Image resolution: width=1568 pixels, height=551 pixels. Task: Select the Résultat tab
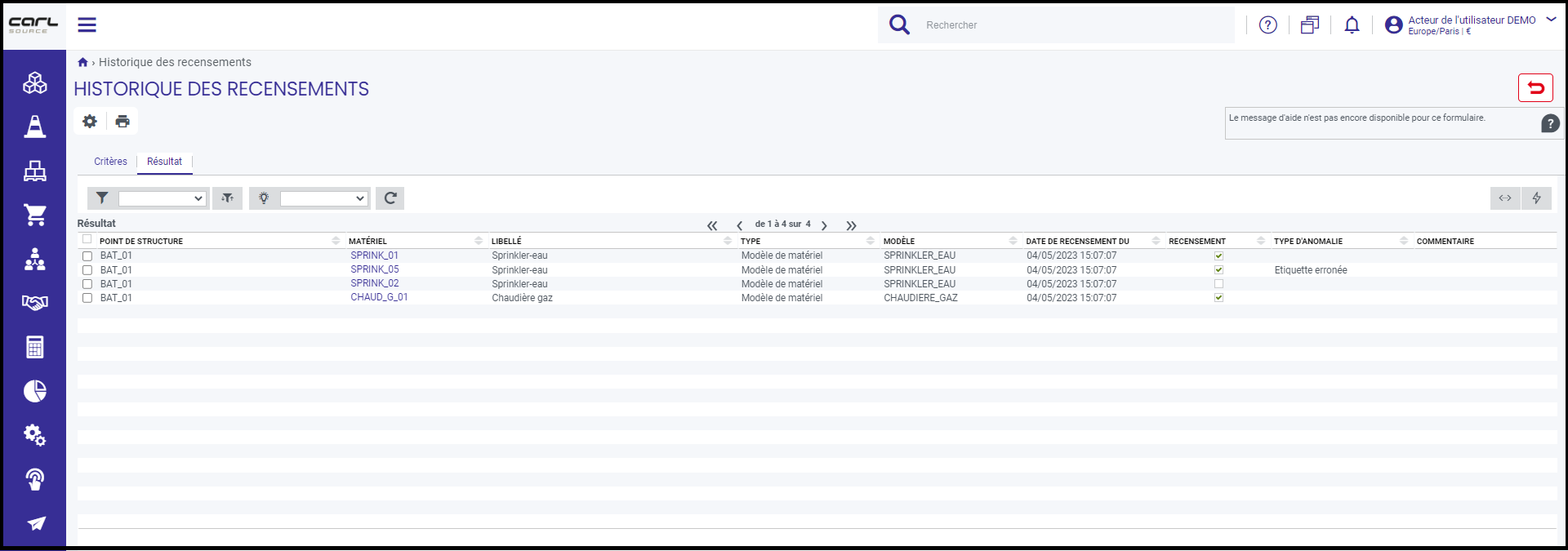pos(164,162)
